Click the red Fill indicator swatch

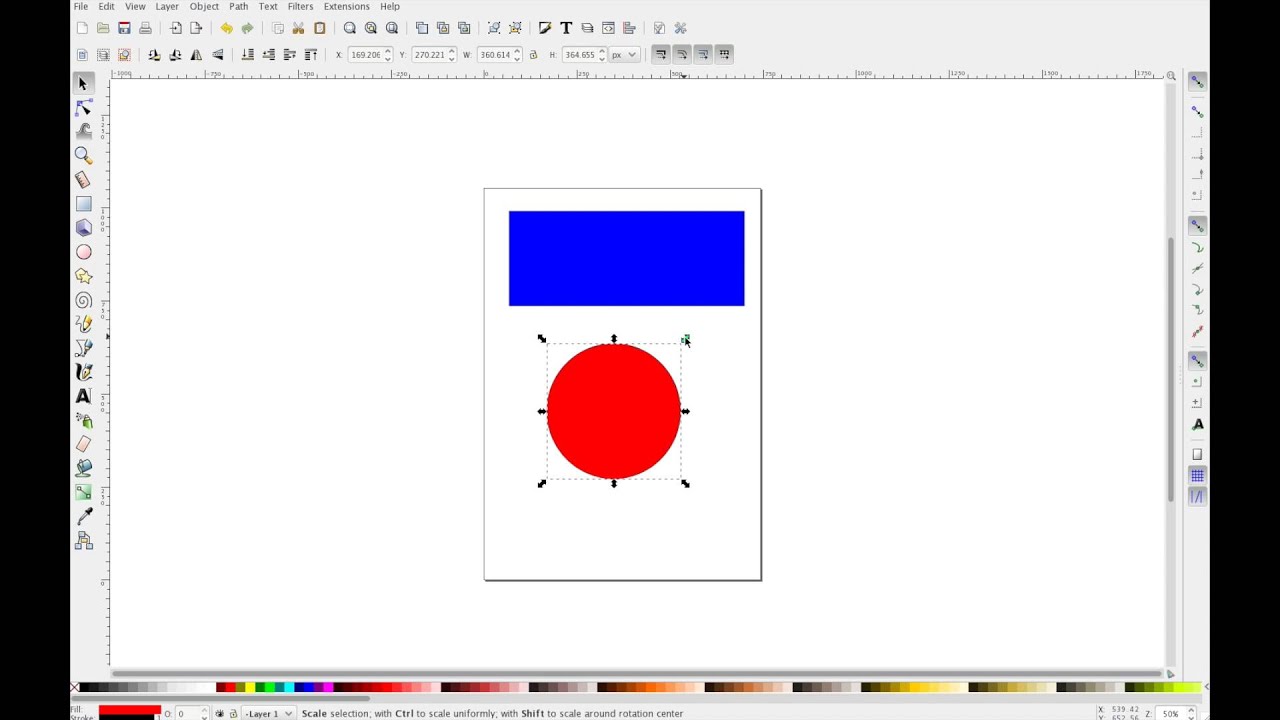pyautogui.click(x=129, y=710)
